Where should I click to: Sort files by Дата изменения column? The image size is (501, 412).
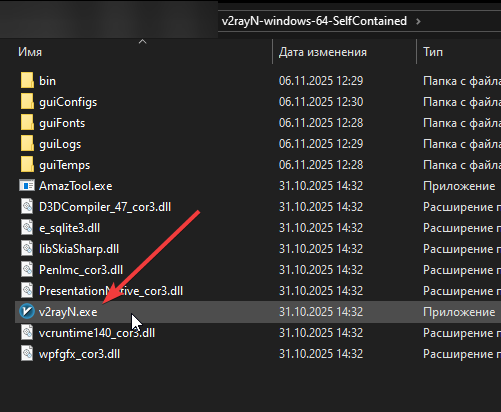click(323, 52)
